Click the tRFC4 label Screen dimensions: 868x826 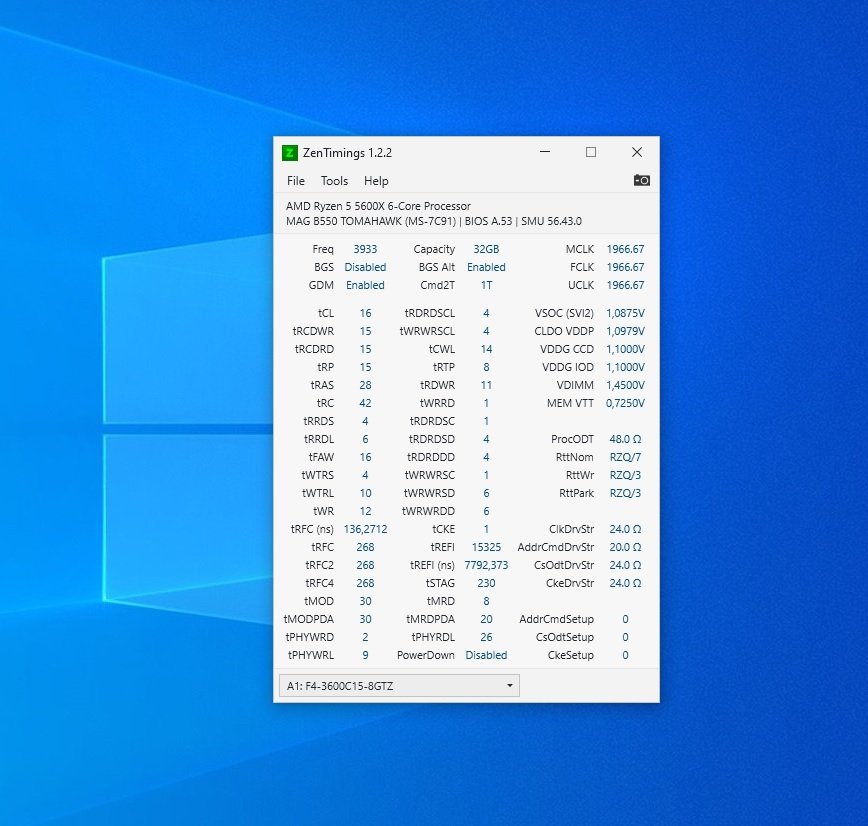click(x=319, y=583)
